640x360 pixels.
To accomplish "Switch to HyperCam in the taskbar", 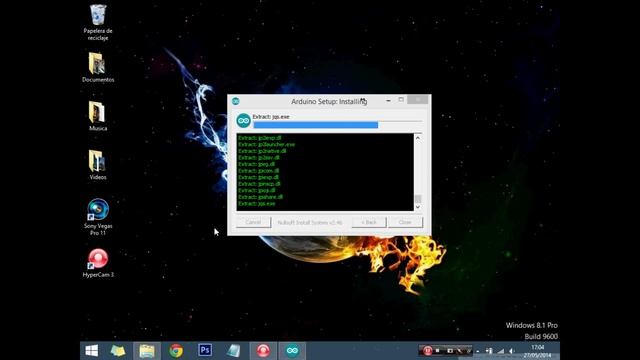I will pyautogui.click(x=263, y=351).
